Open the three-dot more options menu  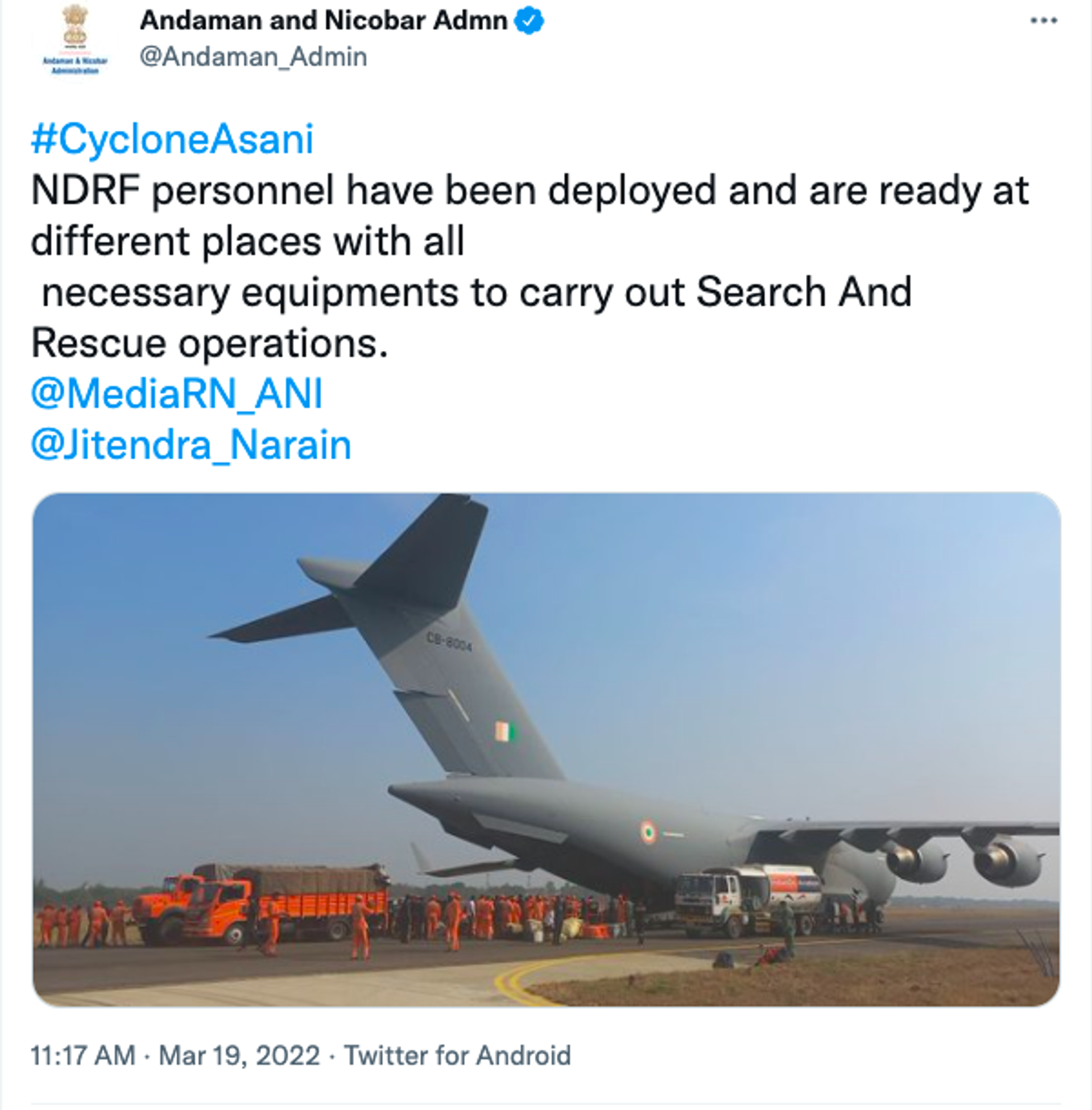1043,21
